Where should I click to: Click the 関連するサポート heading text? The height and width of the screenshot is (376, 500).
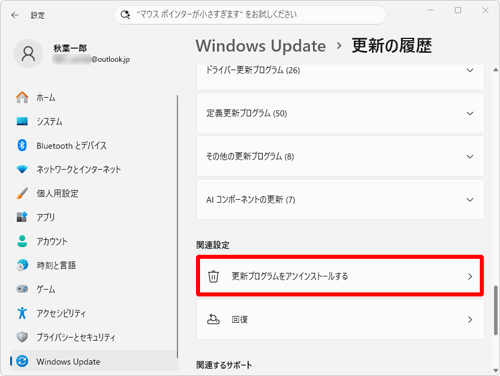pyautogui.click(x=224, y=365)
